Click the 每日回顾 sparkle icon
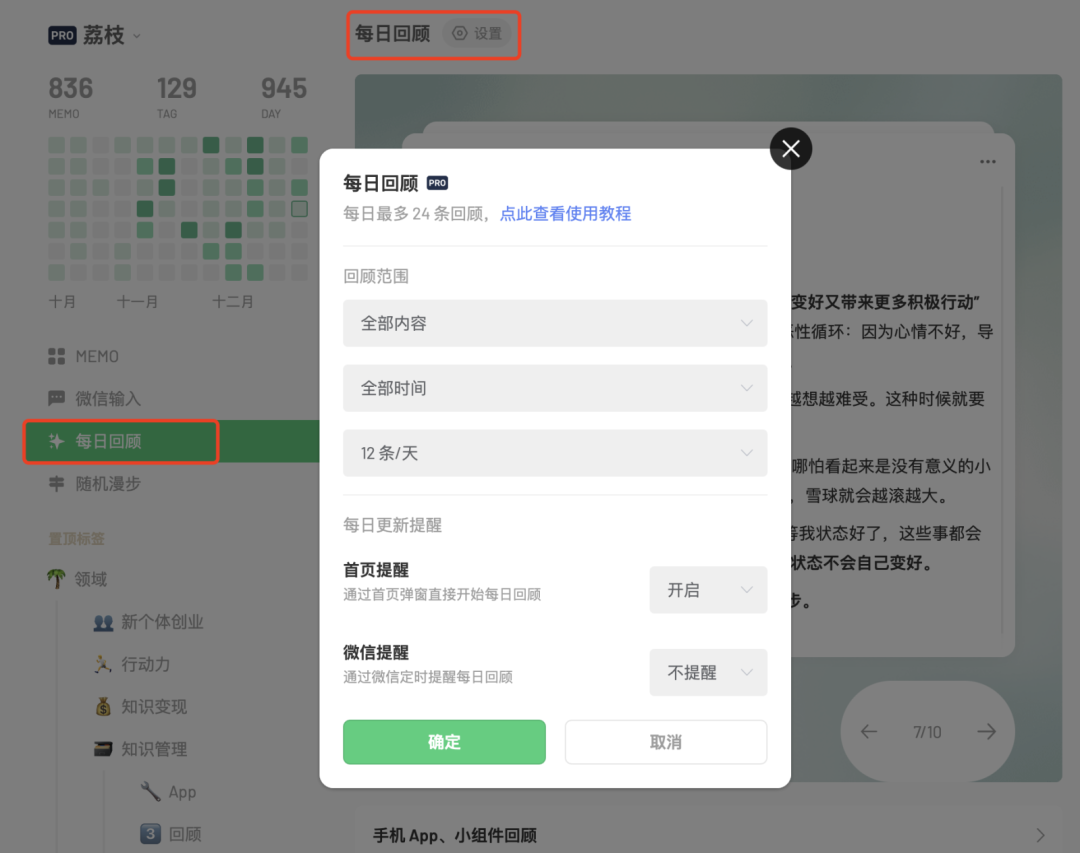 click(x=56, y=441)
